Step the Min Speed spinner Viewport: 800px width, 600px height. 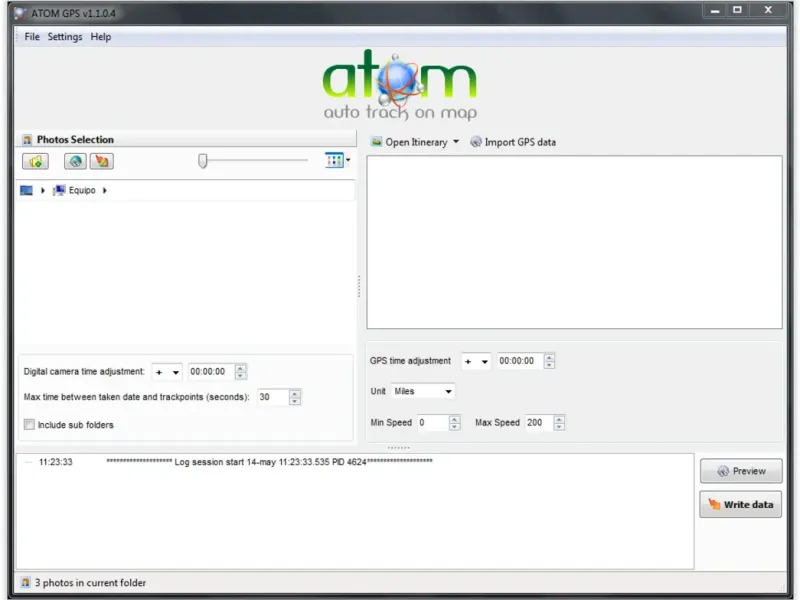[455, 422]
